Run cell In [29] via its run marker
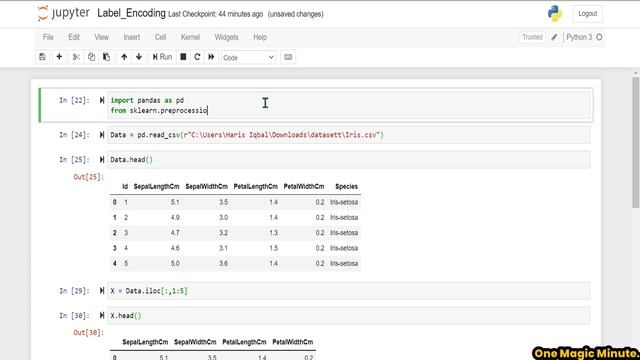640x360 pixels. click(102, 291)
